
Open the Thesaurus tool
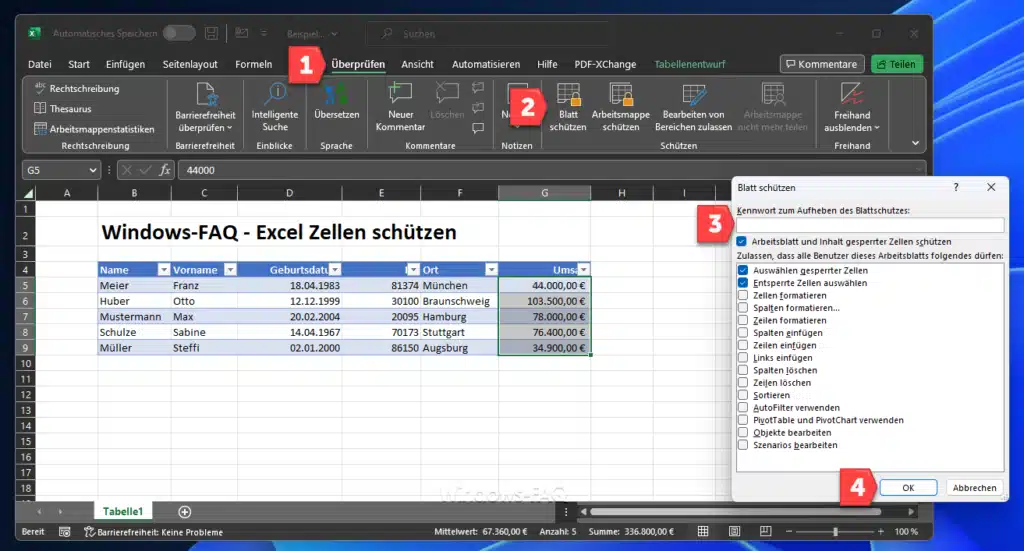[63, 108]
